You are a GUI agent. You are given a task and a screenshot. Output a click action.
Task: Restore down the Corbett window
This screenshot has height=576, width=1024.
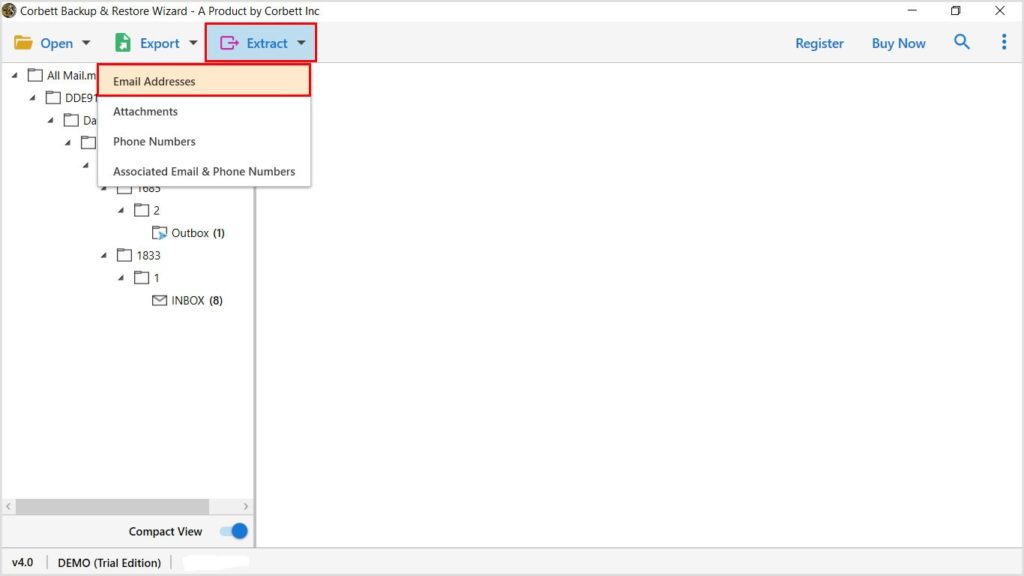pos(955,10)
